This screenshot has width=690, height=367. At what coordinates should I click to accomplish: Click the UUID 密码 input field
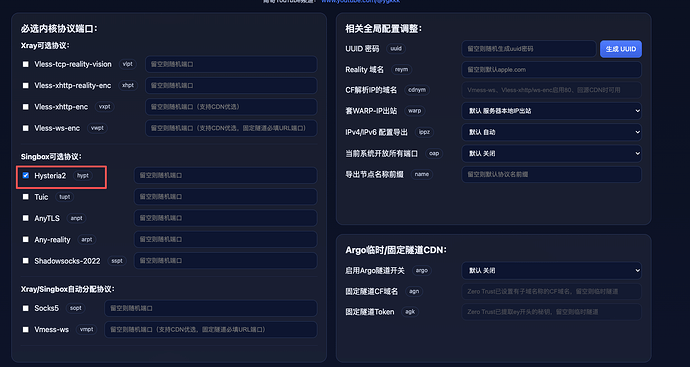coord(529,49)
